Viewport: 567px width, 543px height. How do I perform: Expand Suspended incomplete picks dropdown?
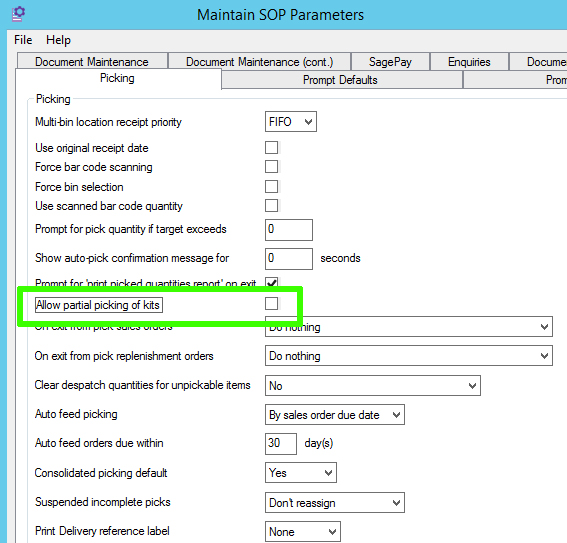coord(334,503)
